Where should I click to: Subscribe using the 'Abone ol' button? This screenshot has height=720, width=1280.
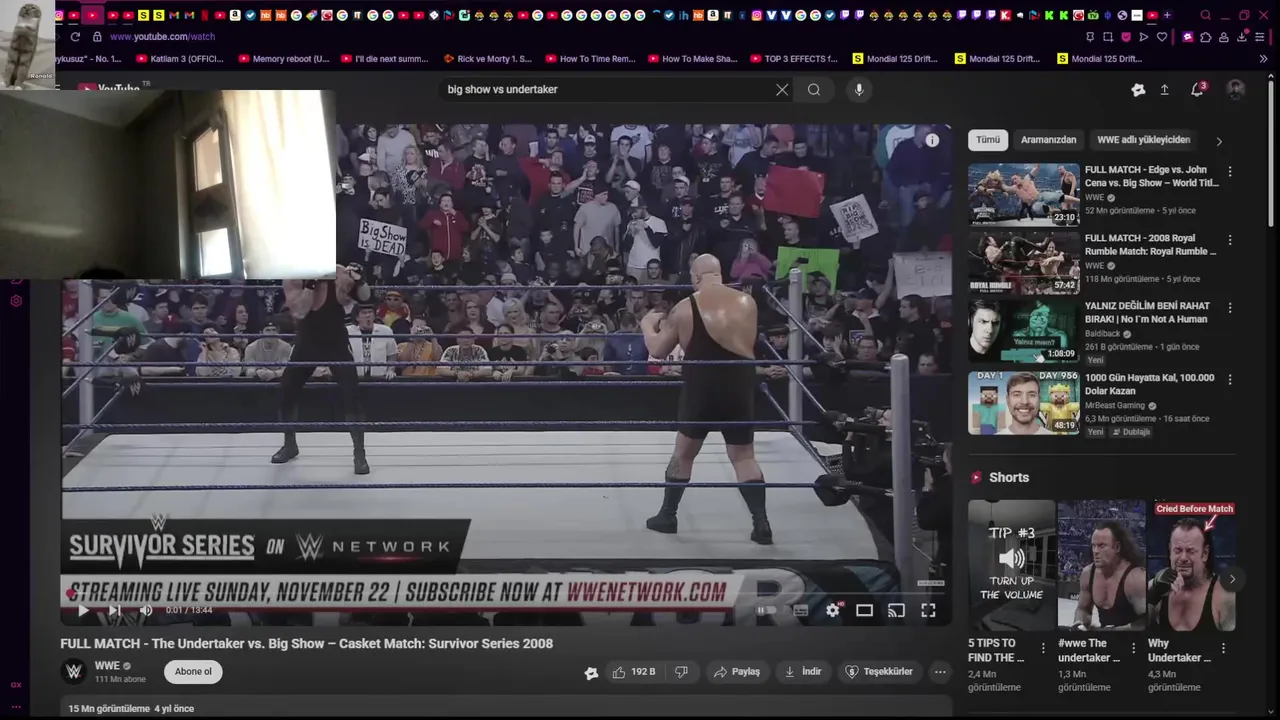coord(193,672)
